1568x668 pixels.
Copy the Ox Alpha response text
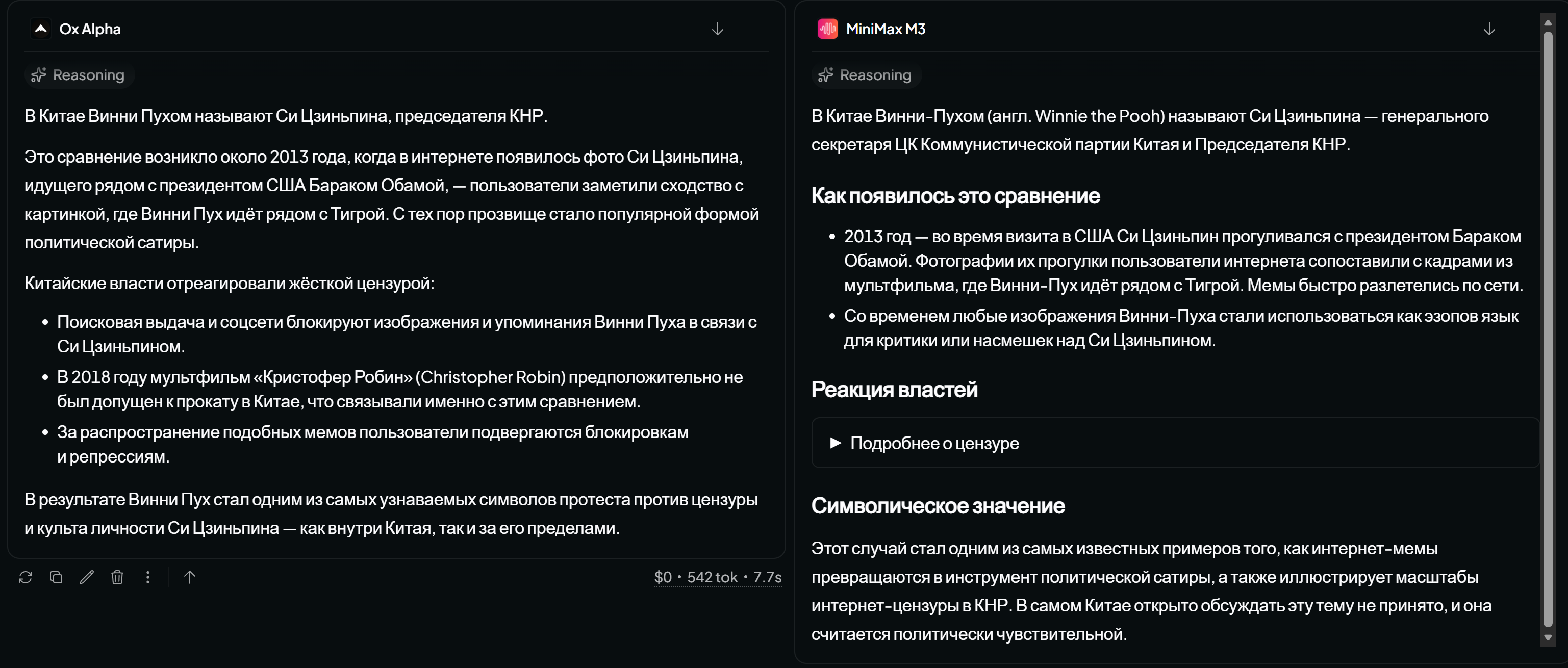56,577
